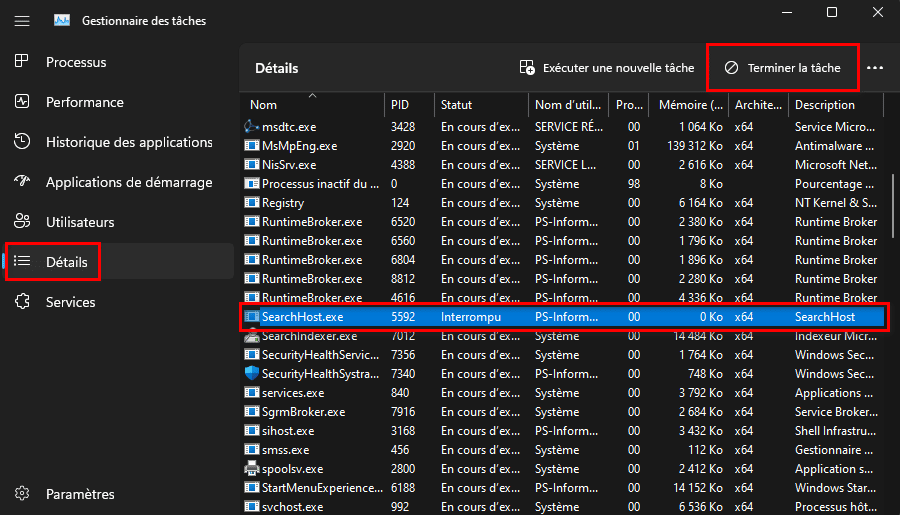The width and height of the screenshot is (900, 515).
Task: Click Exécuter une nouvelle tâche button
Action: (607, 68)
